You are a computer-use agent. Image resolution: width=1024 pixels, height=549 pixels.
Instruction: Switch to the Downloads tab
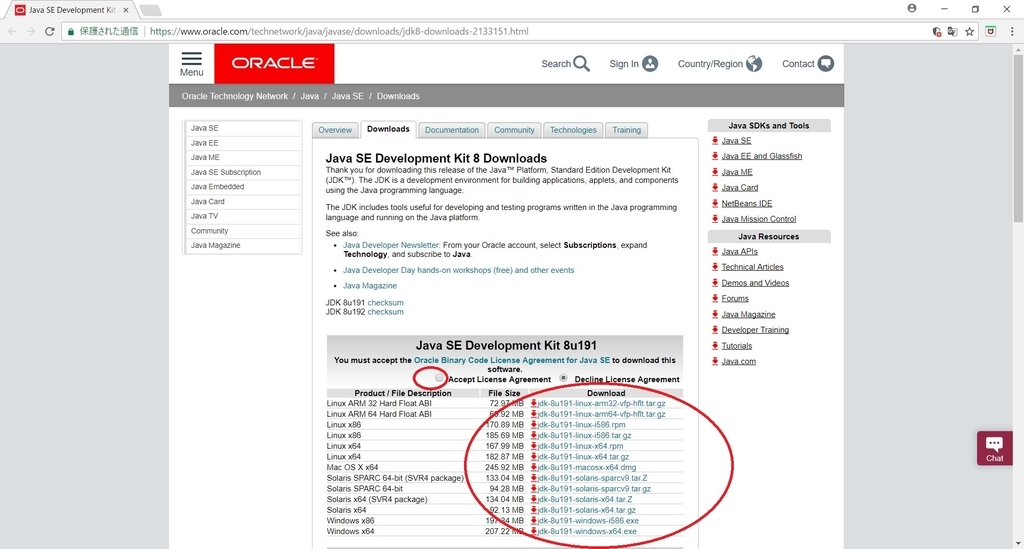click(x=388, y=129)
